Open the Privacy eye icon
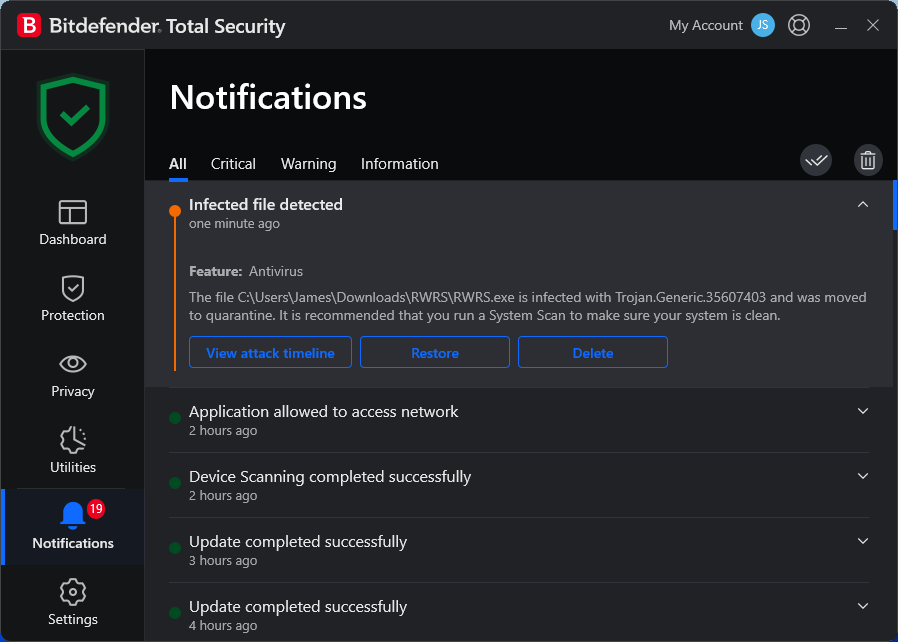898x642 pixels. click(x=73, y=364)
